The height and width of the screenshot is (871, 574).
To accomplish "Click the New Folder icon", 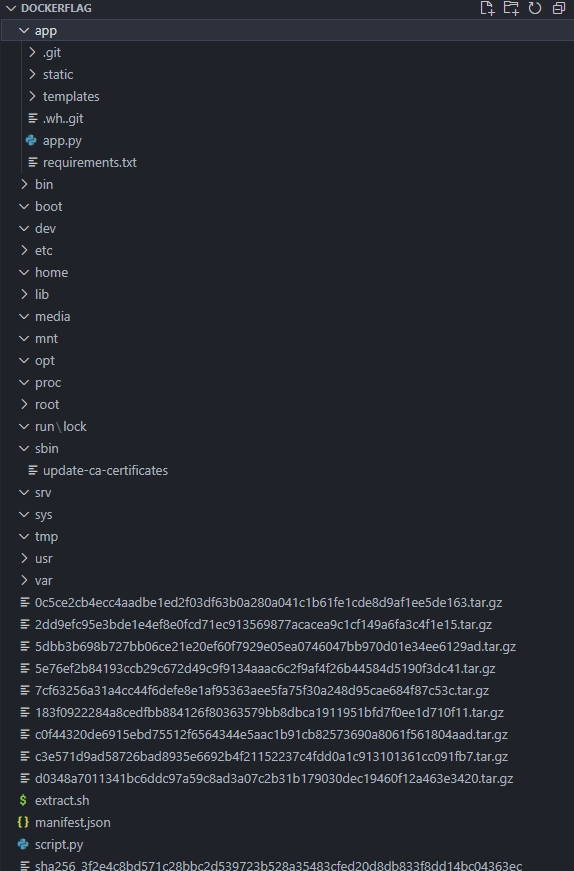I will (511, 8).
